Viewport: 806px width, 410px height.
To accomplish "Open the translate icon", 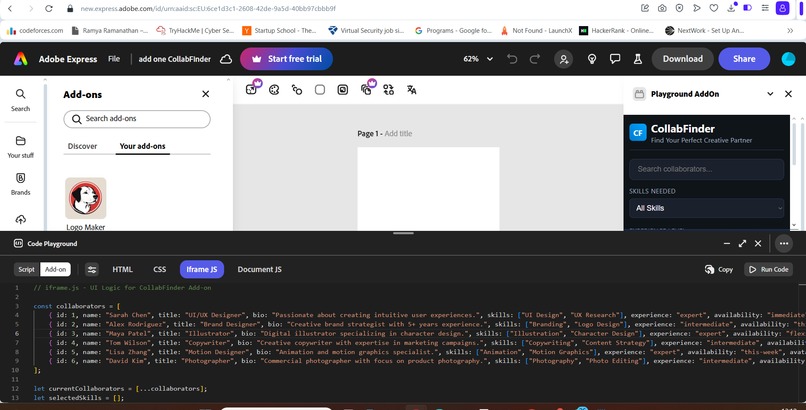I will click(x=412, y=90).
